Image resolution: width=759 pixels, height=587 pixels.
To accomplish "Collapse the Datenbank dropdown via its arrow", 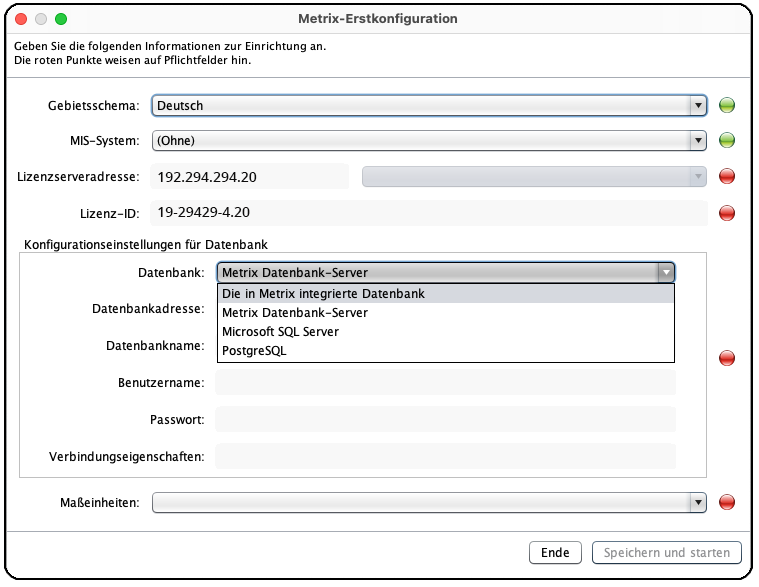I will [x=665, y=272].
